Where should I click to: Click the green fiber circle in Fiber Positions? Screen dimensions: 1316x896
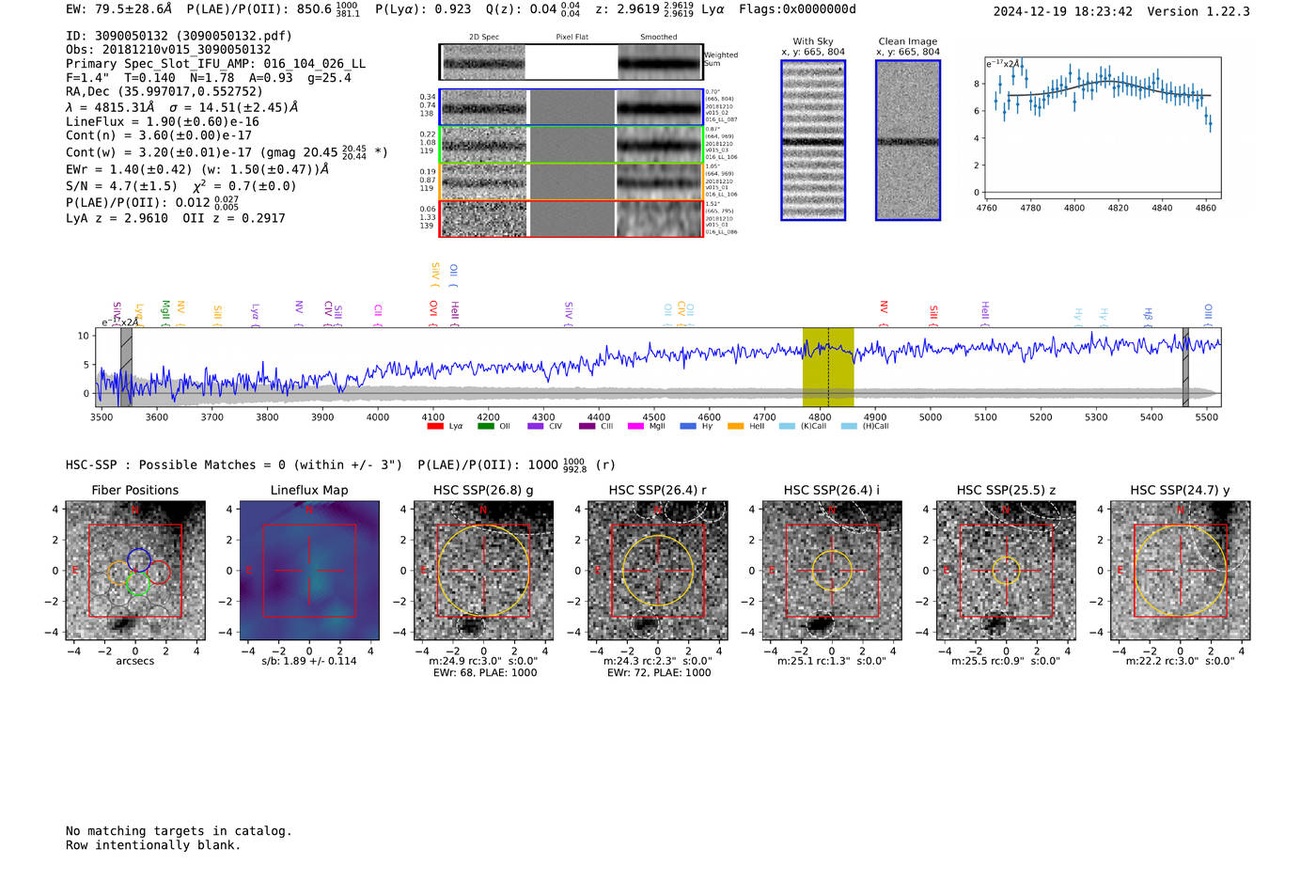[x=137, y=583]
